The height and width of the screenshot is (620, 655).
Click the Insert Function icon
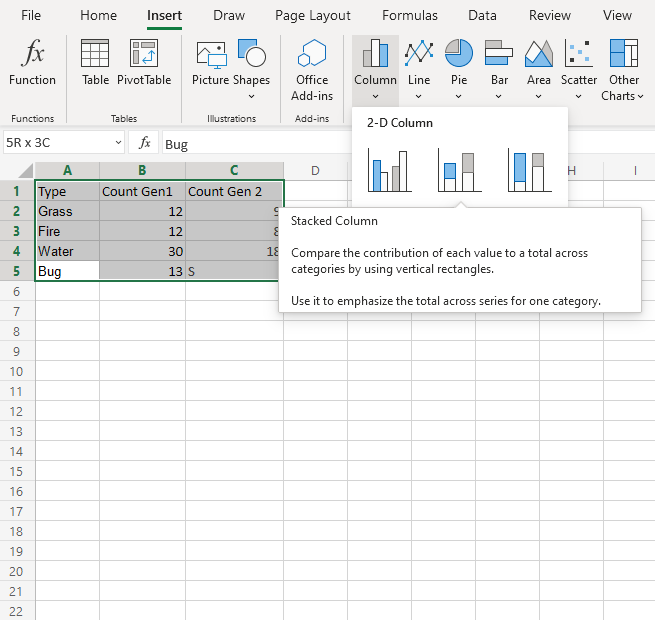[32, 63]
